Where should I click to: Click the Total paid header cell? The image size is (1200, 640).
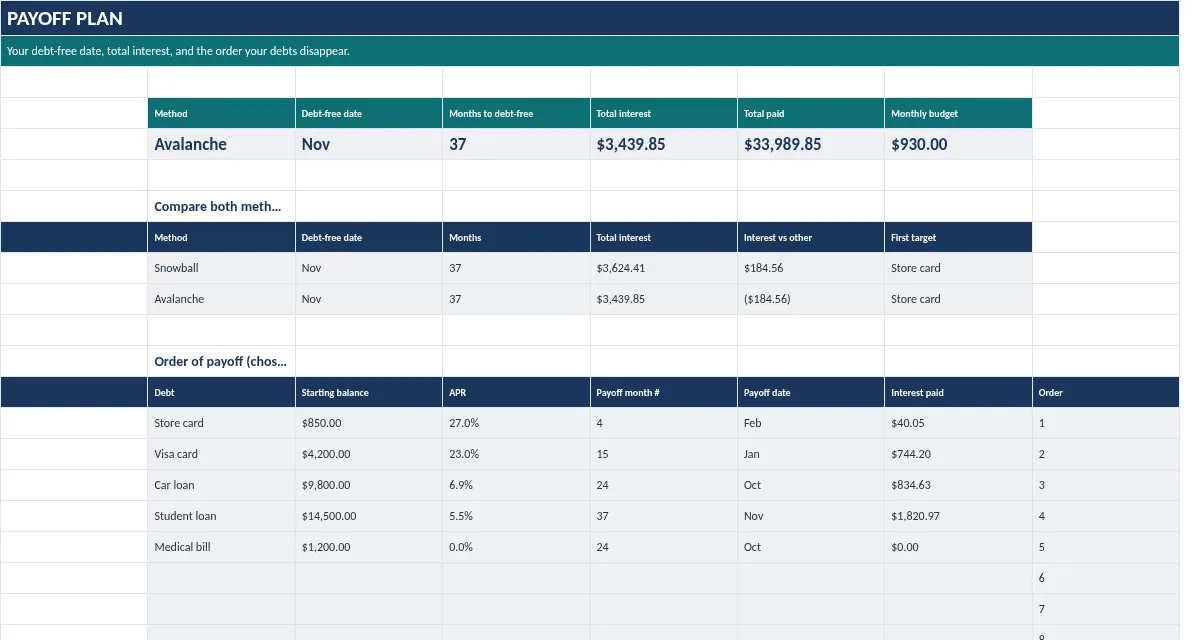click(811, 113)
